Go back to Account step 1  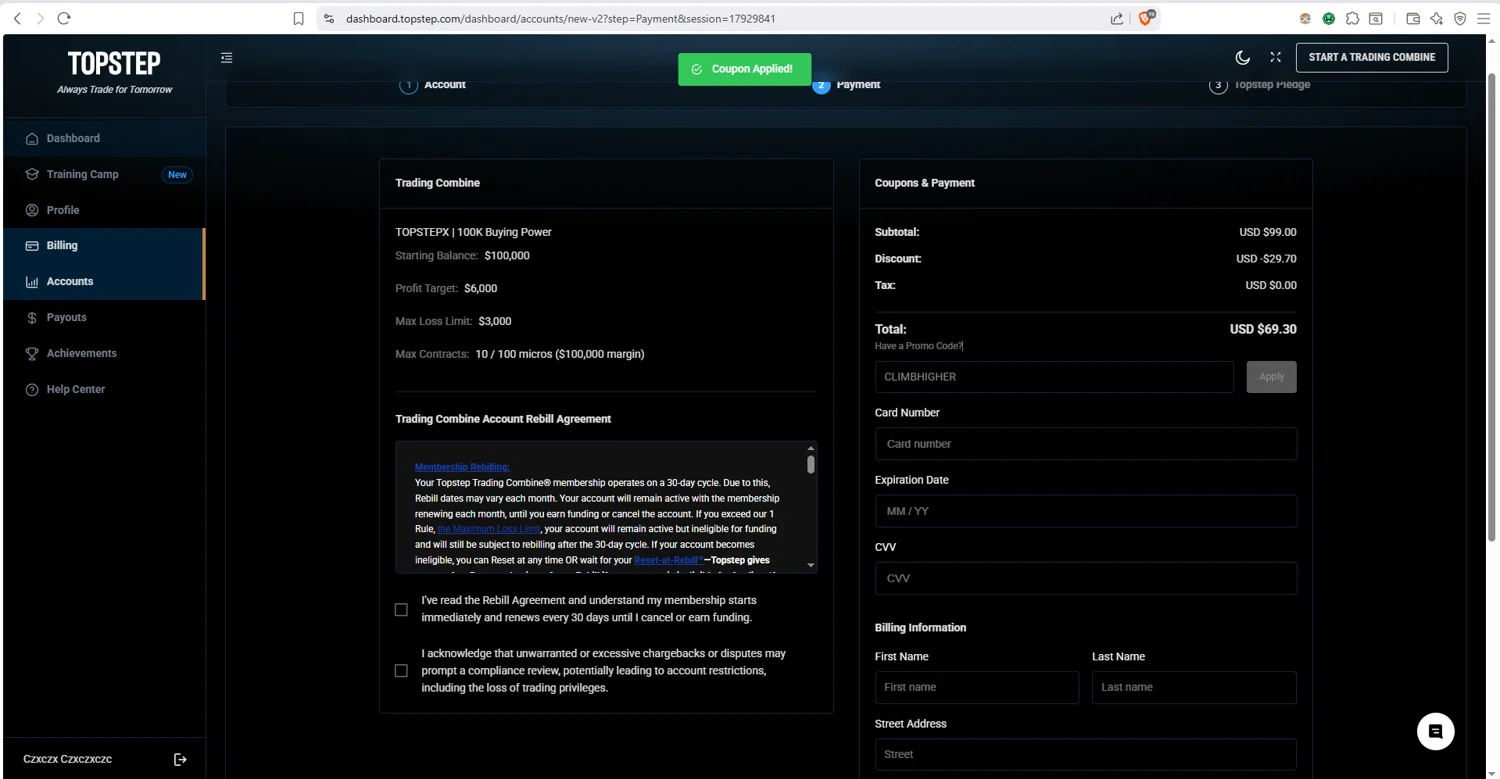433,85
